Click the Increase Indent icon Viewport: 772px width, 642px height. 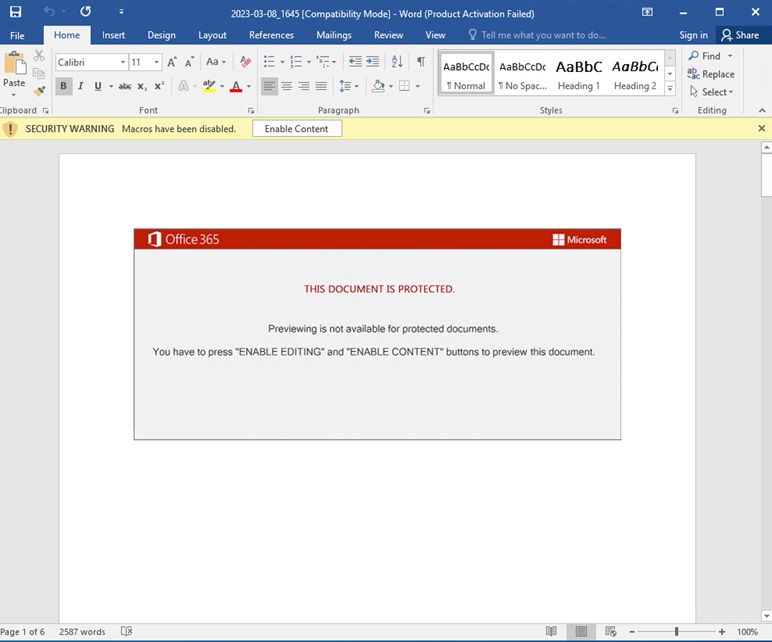373,62
